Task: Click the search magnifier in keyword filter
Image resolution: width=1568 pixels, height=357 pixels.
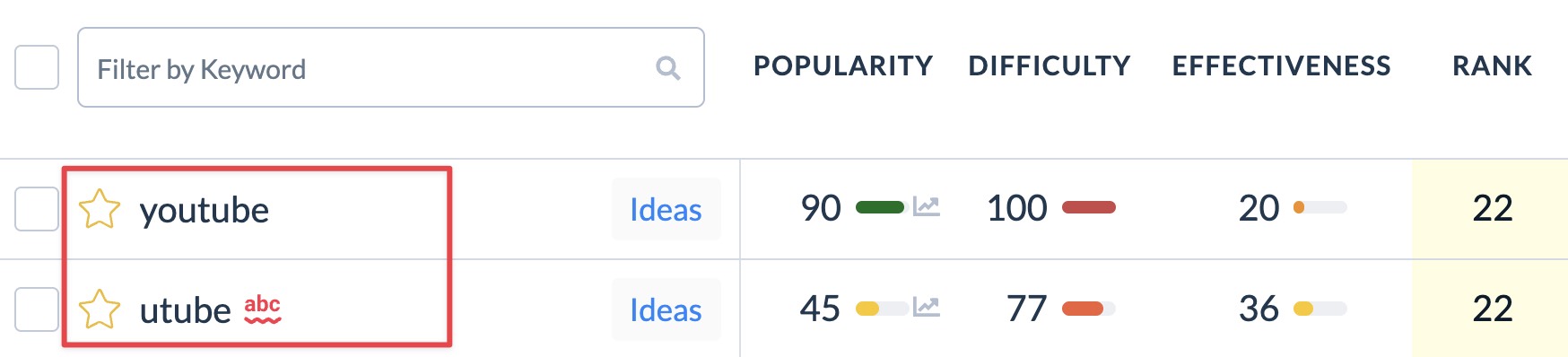Action: pyautogui.click(x=668, y=68)
